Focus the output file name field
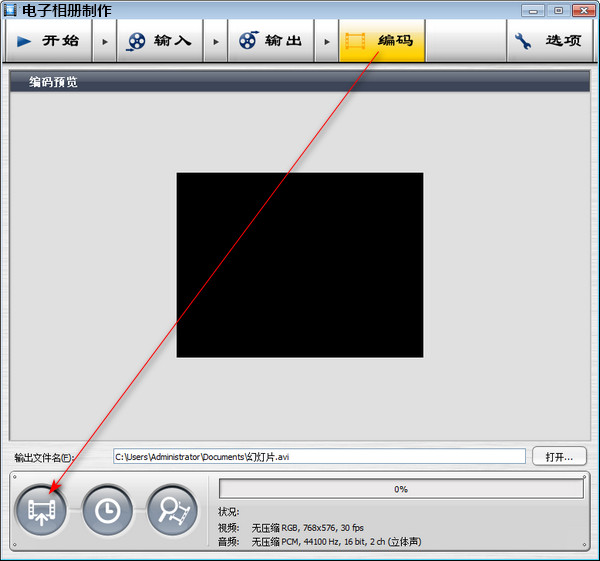 point(319,457)
